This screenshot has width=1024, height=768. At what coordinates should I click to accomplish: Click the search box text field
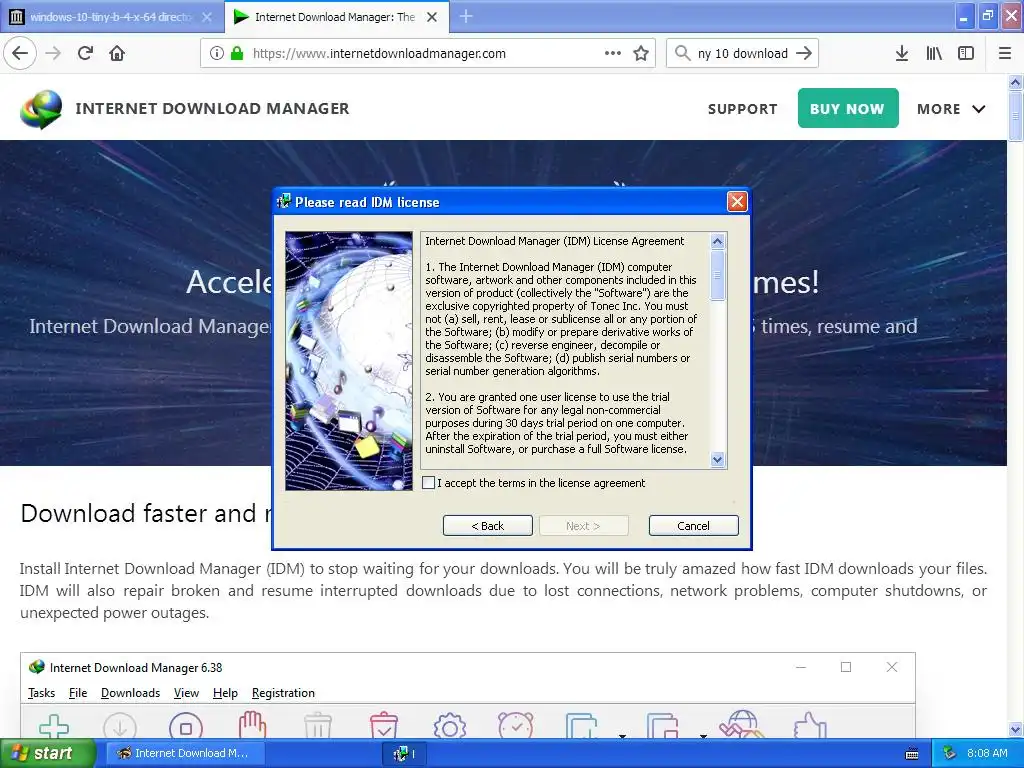(x=743, y=53)
